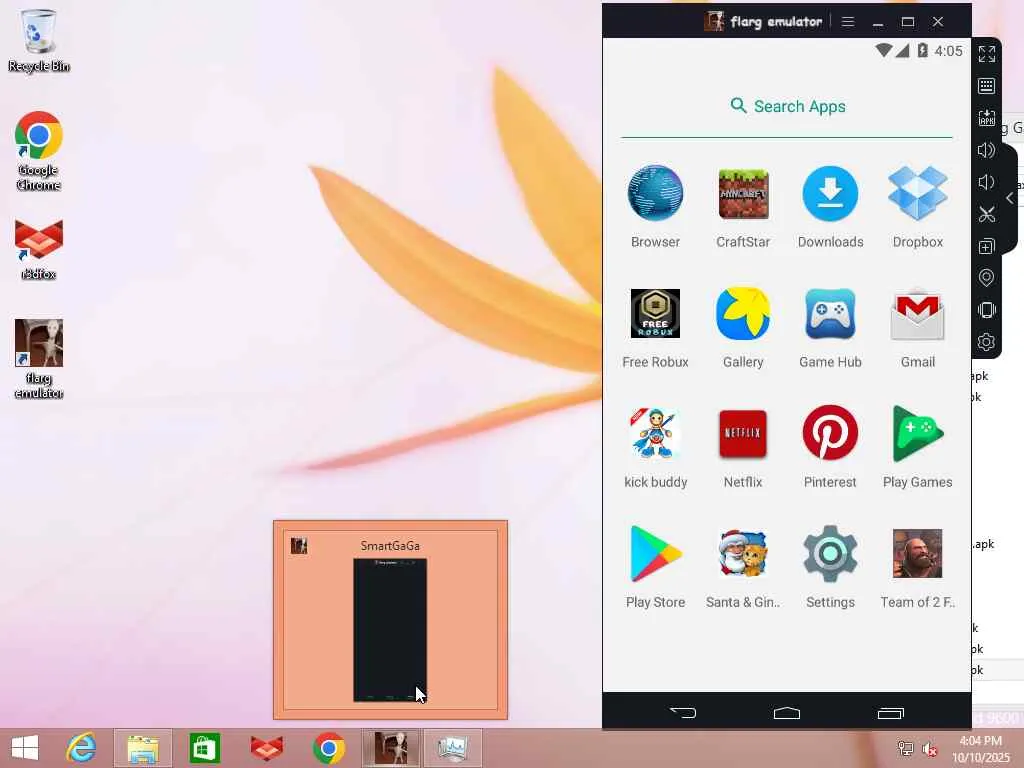Image resolution: width=1024 pixels, height=768 pixels.
Task: Click the Task Manager taskbar button
Action: point(453,748)
